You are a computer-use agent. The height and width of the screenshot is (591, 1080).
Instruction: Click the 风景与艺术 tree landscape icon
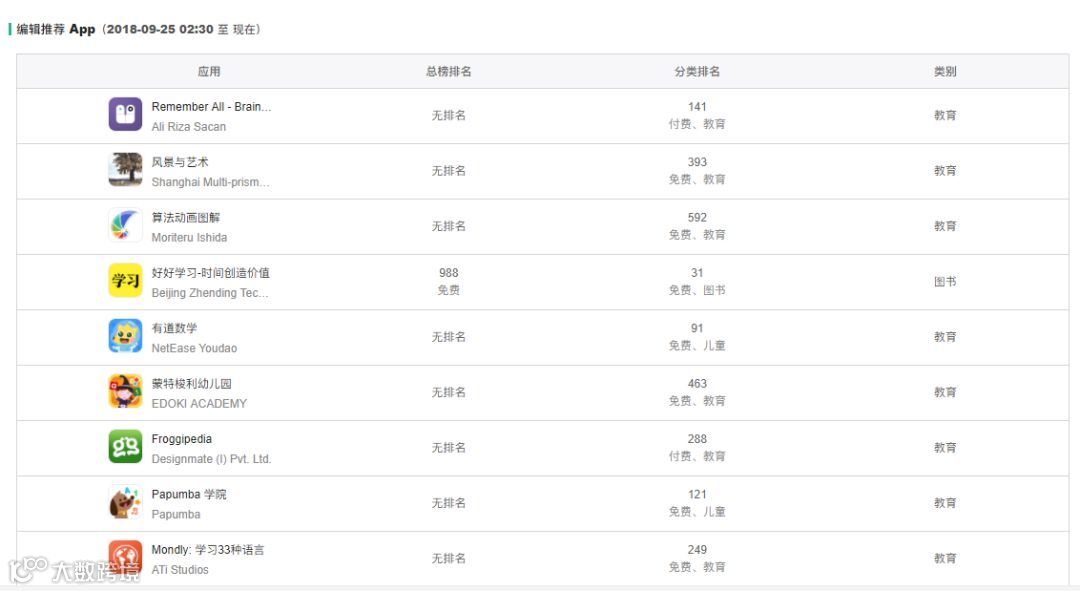(x=125, y=170)
